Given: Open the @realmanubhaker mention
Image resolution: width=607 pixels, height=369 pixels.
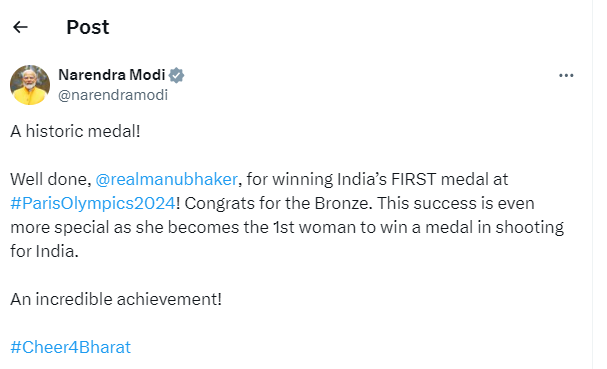Looking at the screenshot, I should 166,180.
